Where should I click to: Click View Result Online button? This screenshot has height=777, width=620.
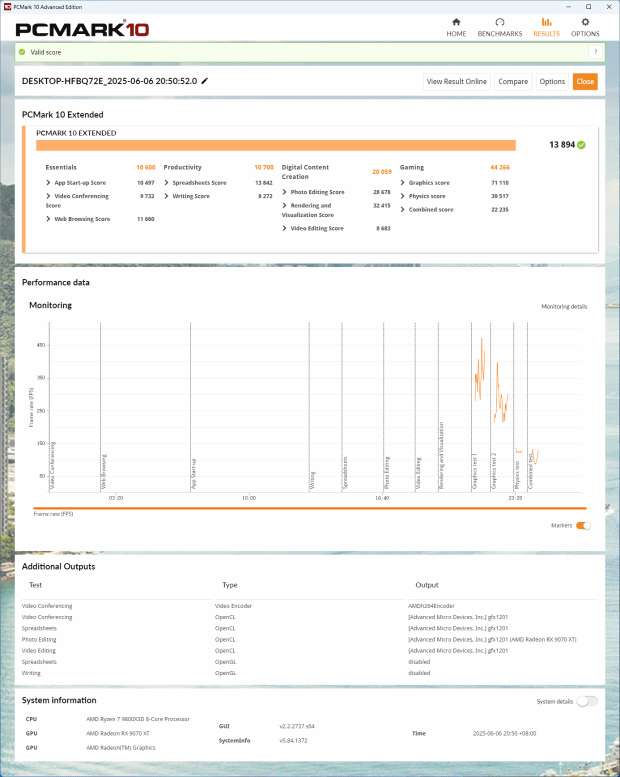click(x=456, y=82)
